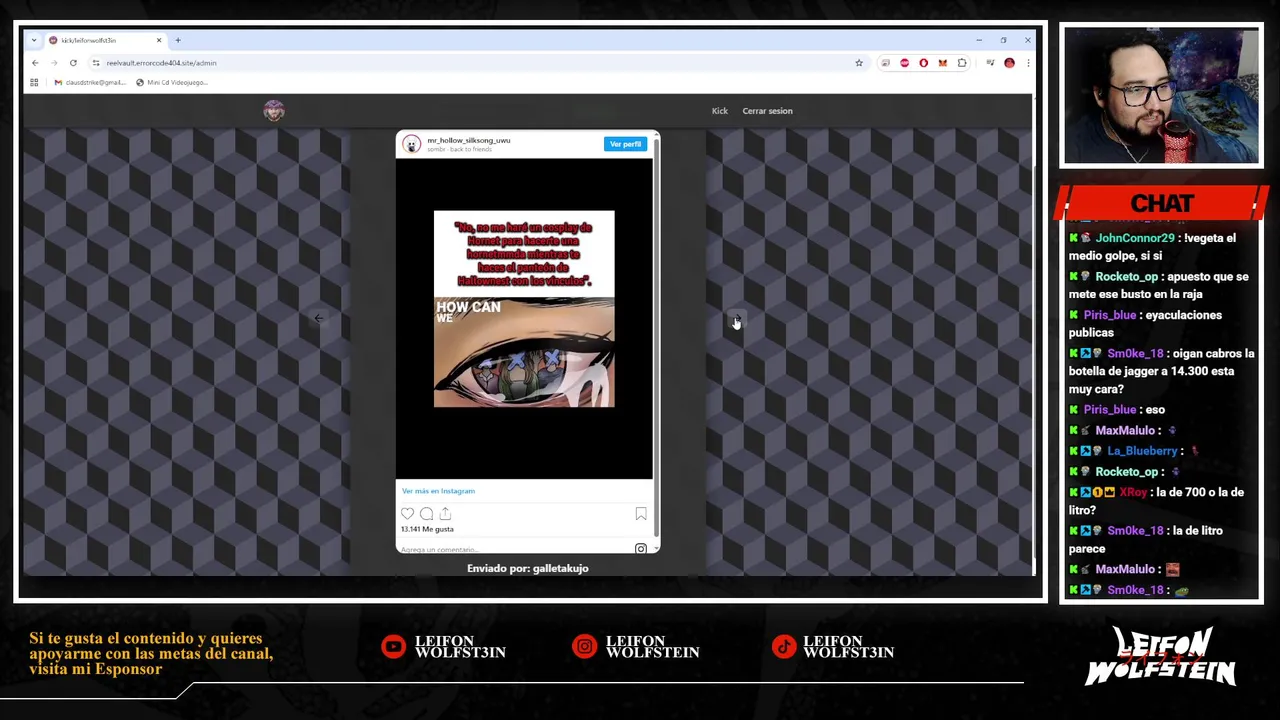Open comments with the speech bubble icon

pos(426,514)
